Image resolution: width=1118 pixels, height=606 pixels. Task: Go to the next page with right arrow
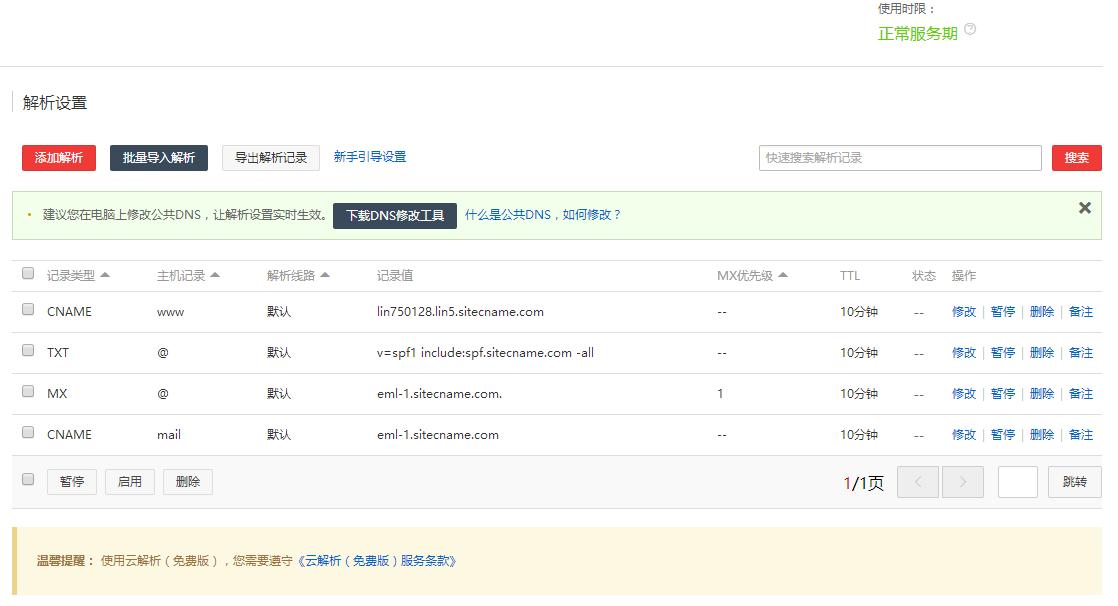tap(962, 481)
